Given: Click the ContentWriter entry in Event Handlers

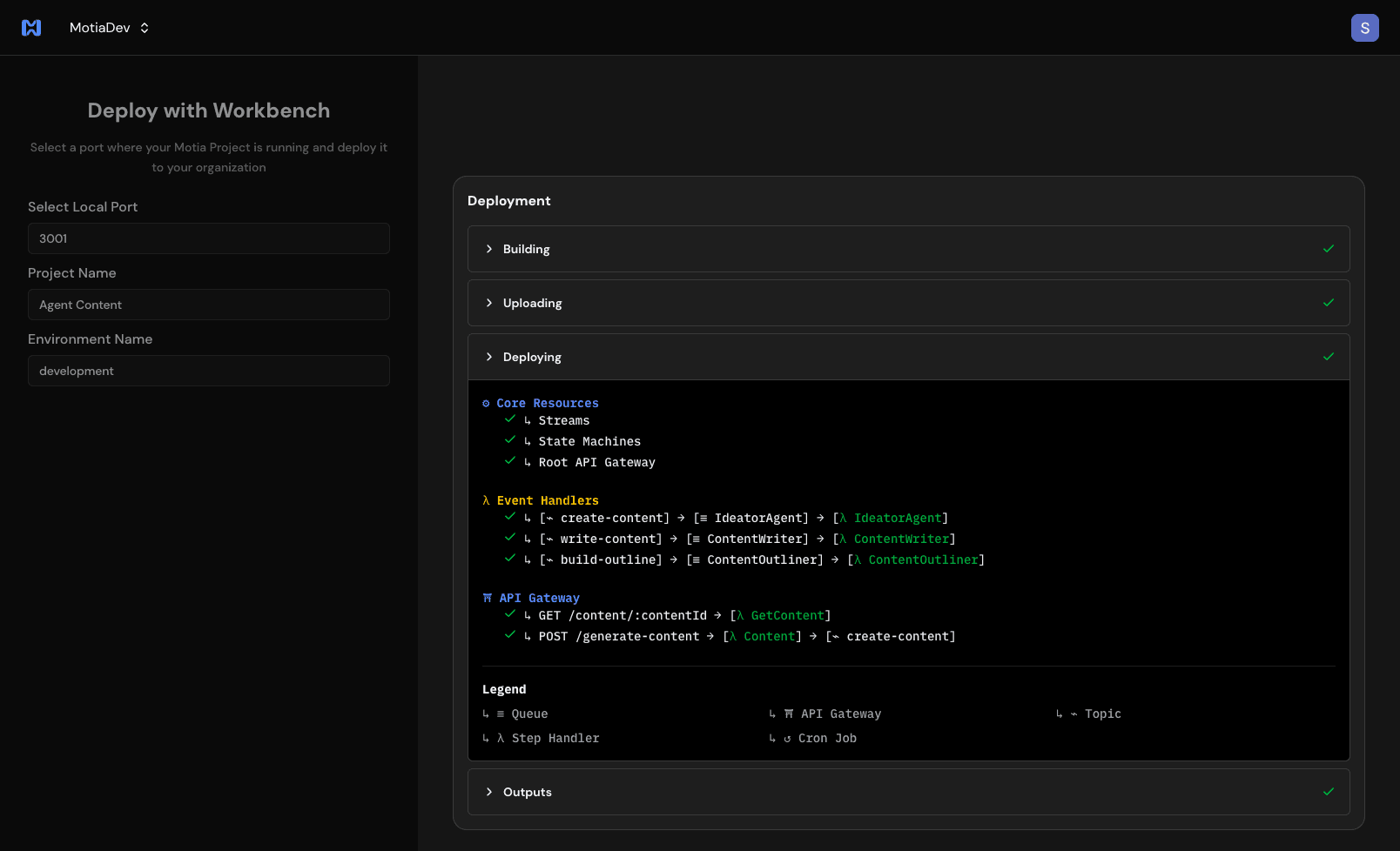Looking at the screenshot, I should point(902,539).
